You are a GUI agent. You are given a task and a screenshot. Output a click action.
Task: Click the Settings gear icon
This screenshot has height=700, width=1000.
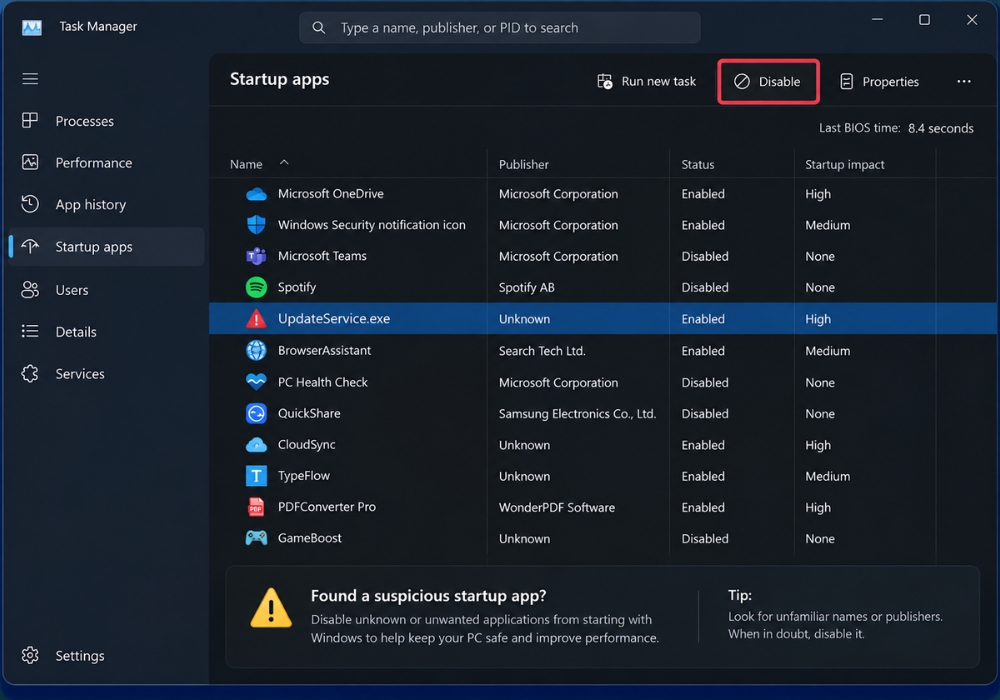30,655
